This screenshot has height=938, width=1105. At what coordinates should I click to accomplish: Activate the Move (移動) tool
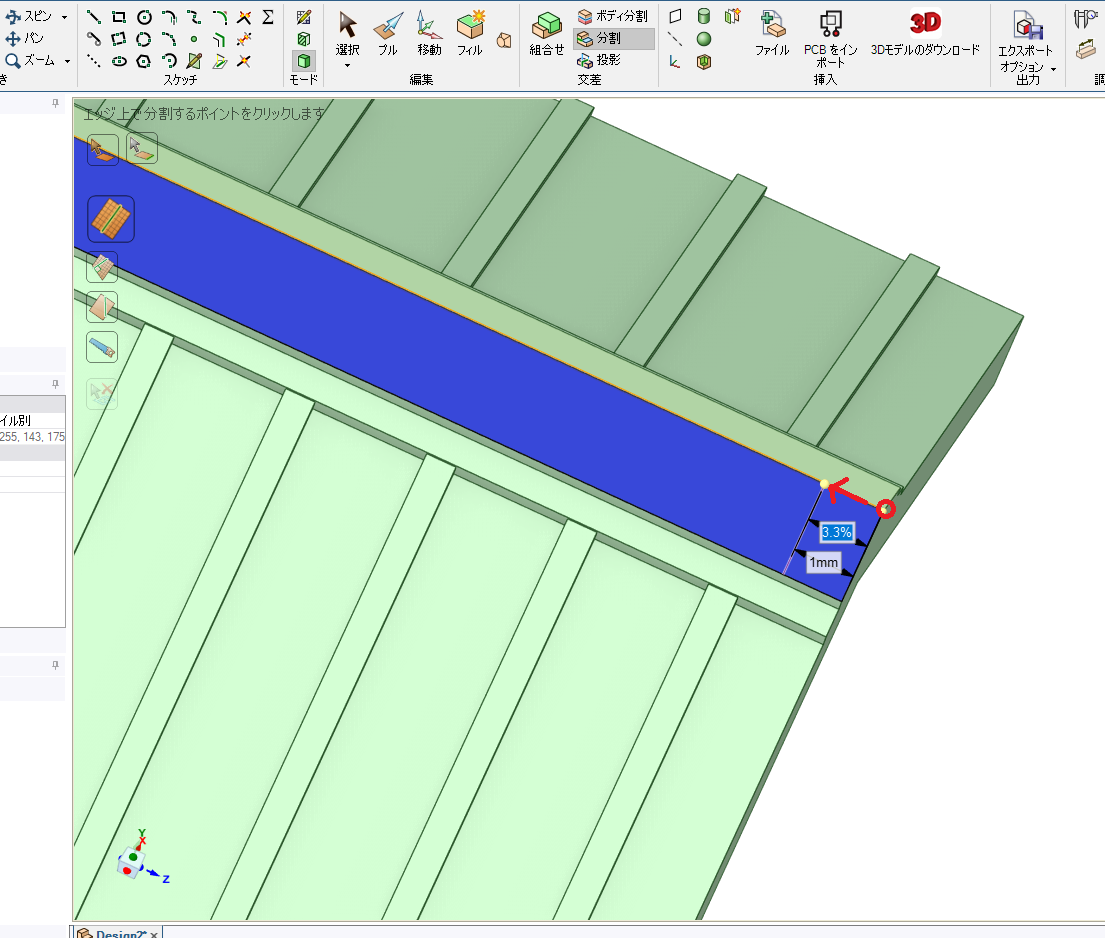[429, 33]
